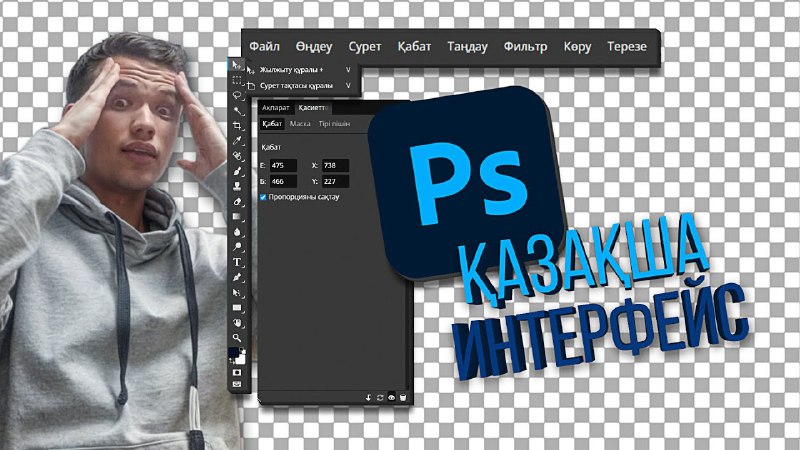Select the Type (T) tool
Screen dimensions: 800x450
pyautogui.click(x=237, y=262)
